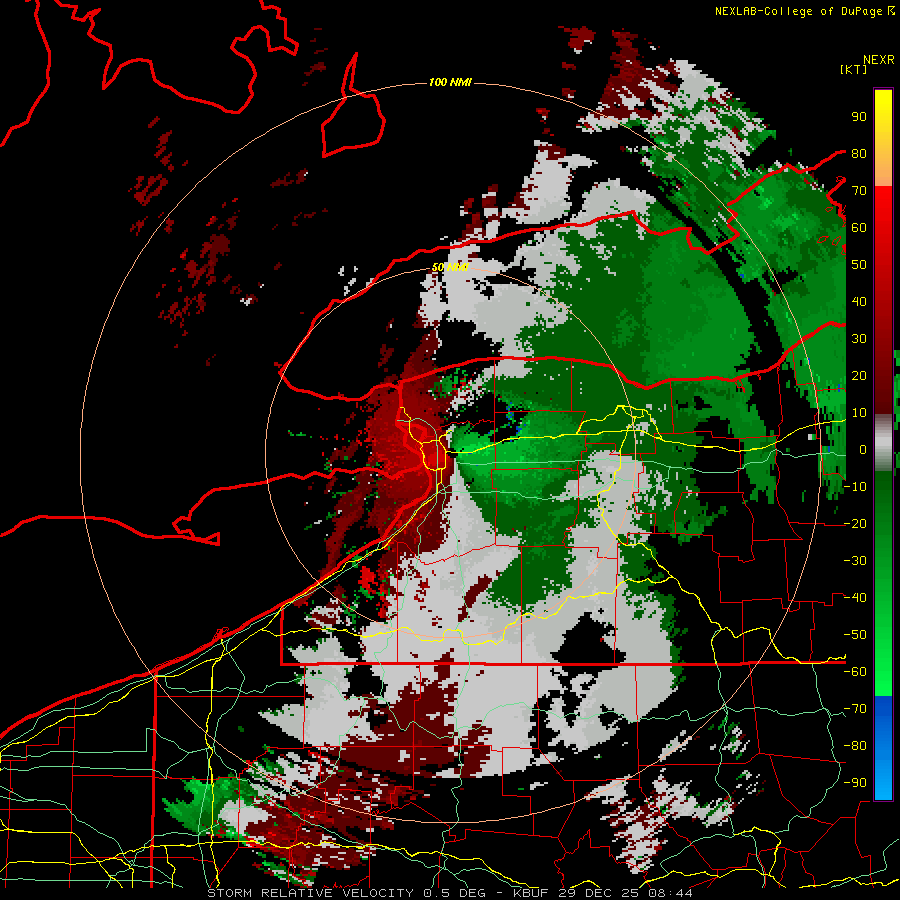The height and width of the screenshot is (900, 900).
Task: Click the light blue bottom color bar segment
Action: coord(883,778)
